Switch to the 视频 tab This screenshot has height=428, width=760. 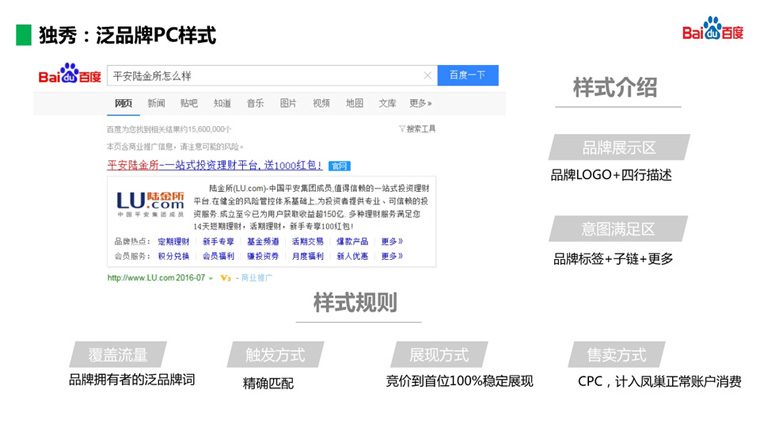(x=321, y=103)
